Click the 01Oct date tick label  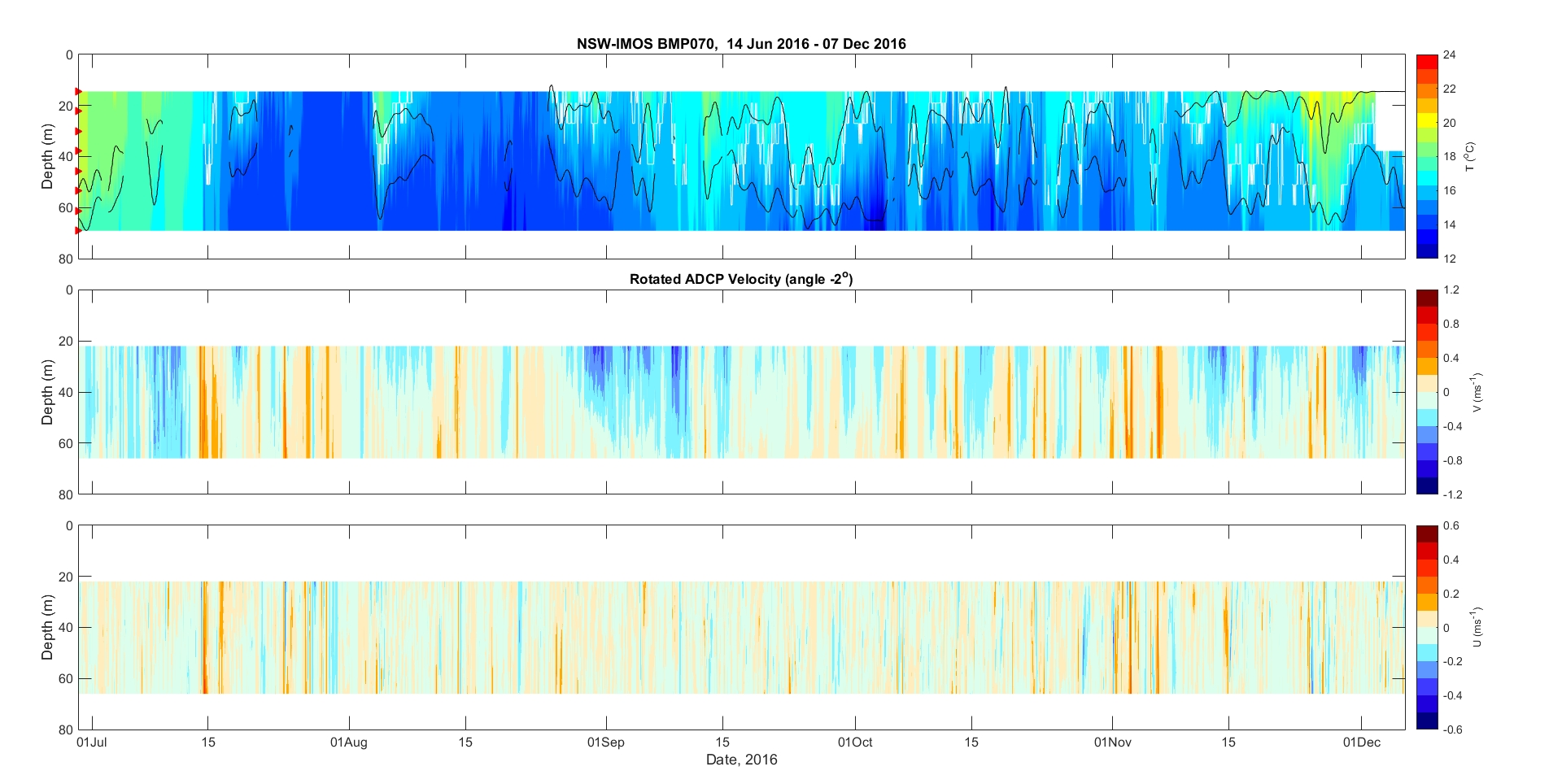[x=855, y=742]
